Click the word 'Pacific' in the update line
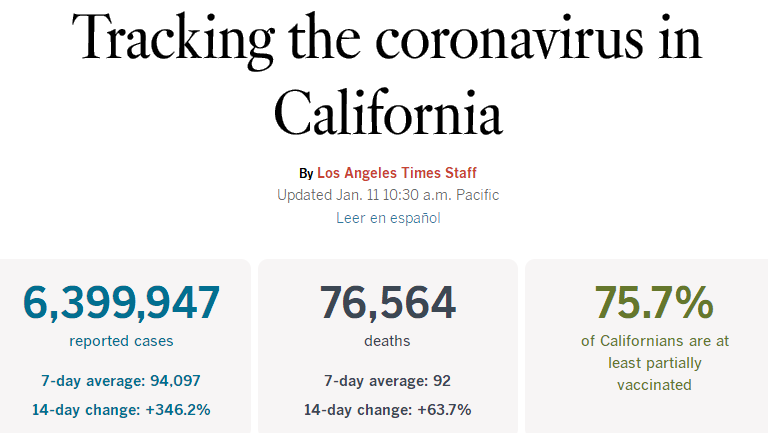This screenshot has width=768, height=433. [474, 195]
